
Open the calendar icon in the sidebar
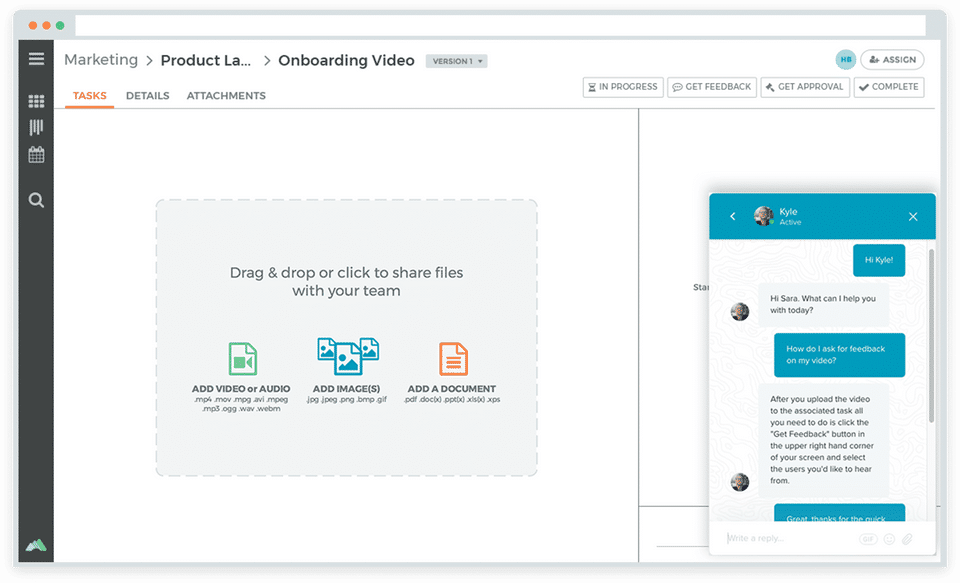pos(36,154)
